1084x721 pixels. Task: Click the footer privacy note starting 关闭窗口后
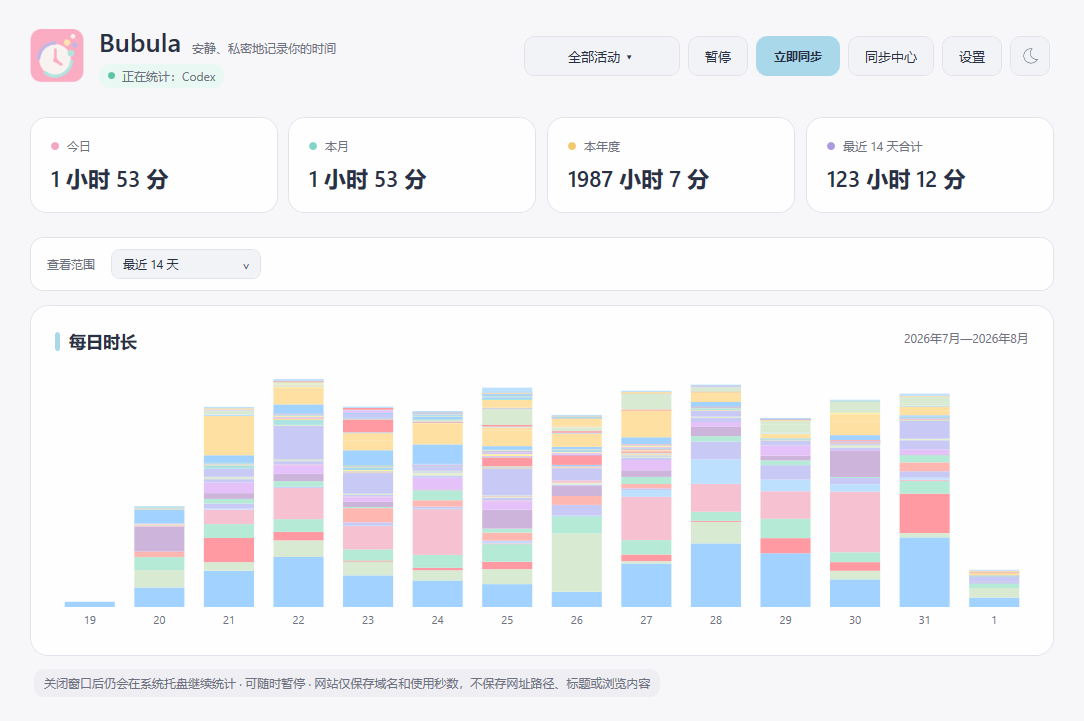tap(347, 683)
